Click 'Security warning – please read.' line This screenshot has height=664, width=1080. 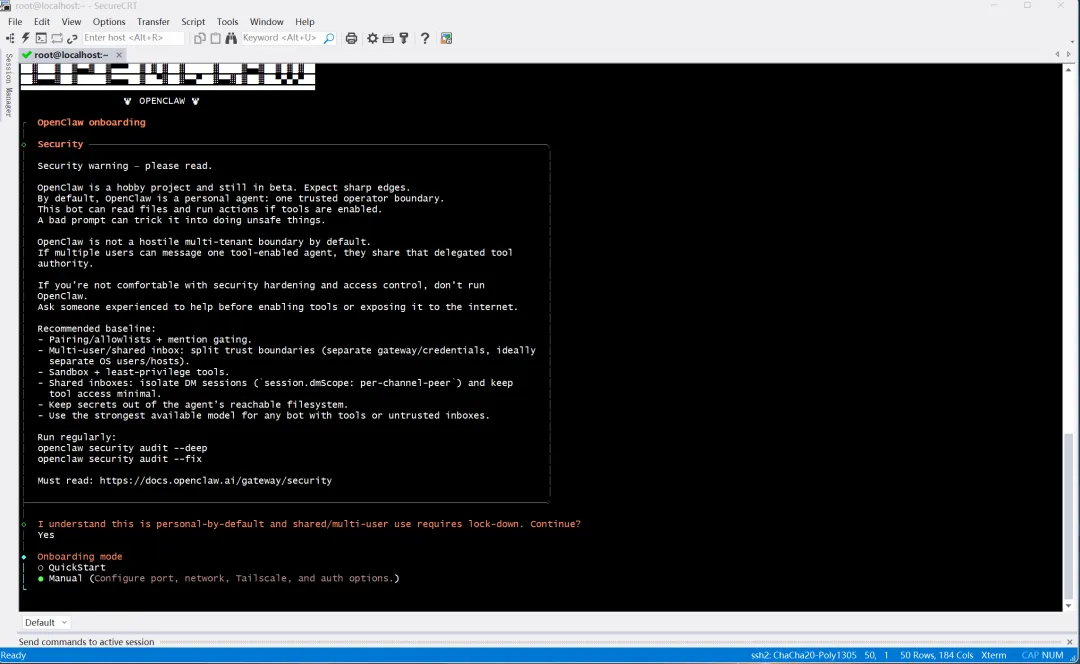click(125, 166)
